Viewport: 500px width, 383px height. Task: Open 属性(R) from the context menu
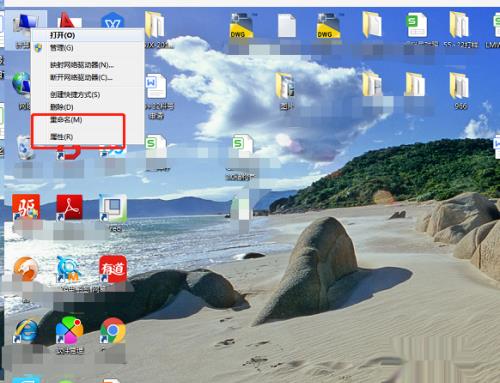(61, 137)
